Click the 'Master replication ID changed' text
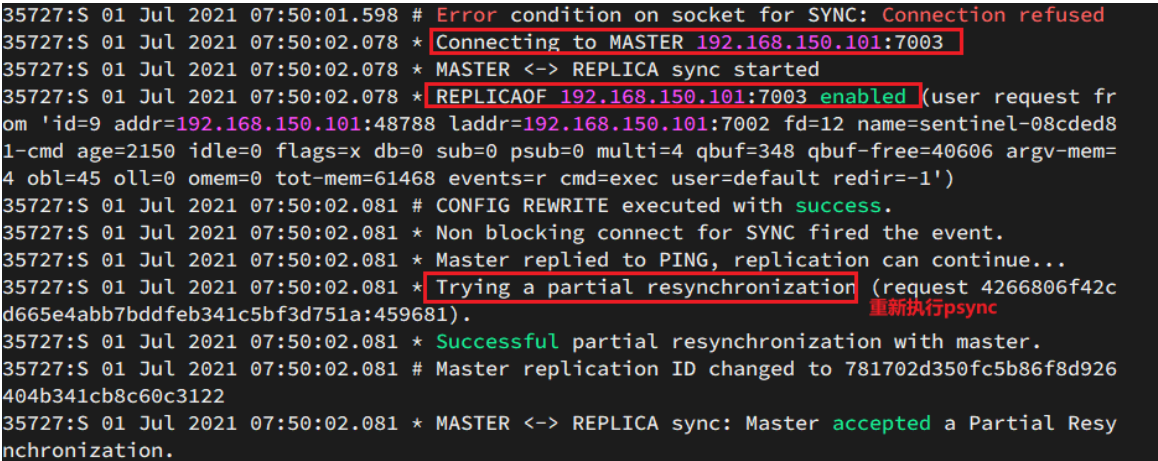 click(x=615, y=369)
